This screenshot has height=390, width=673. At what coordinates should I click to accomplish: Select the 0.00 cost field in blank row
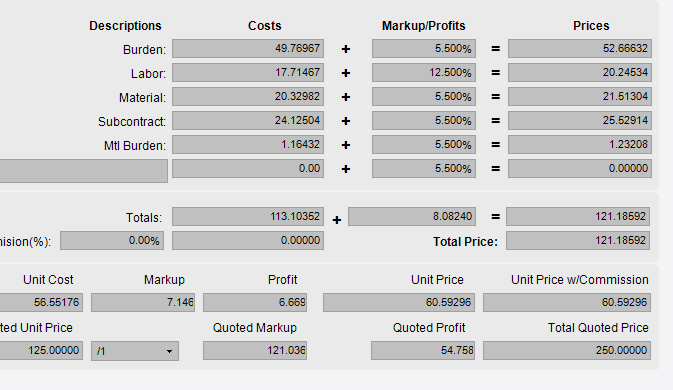point(248,169)
